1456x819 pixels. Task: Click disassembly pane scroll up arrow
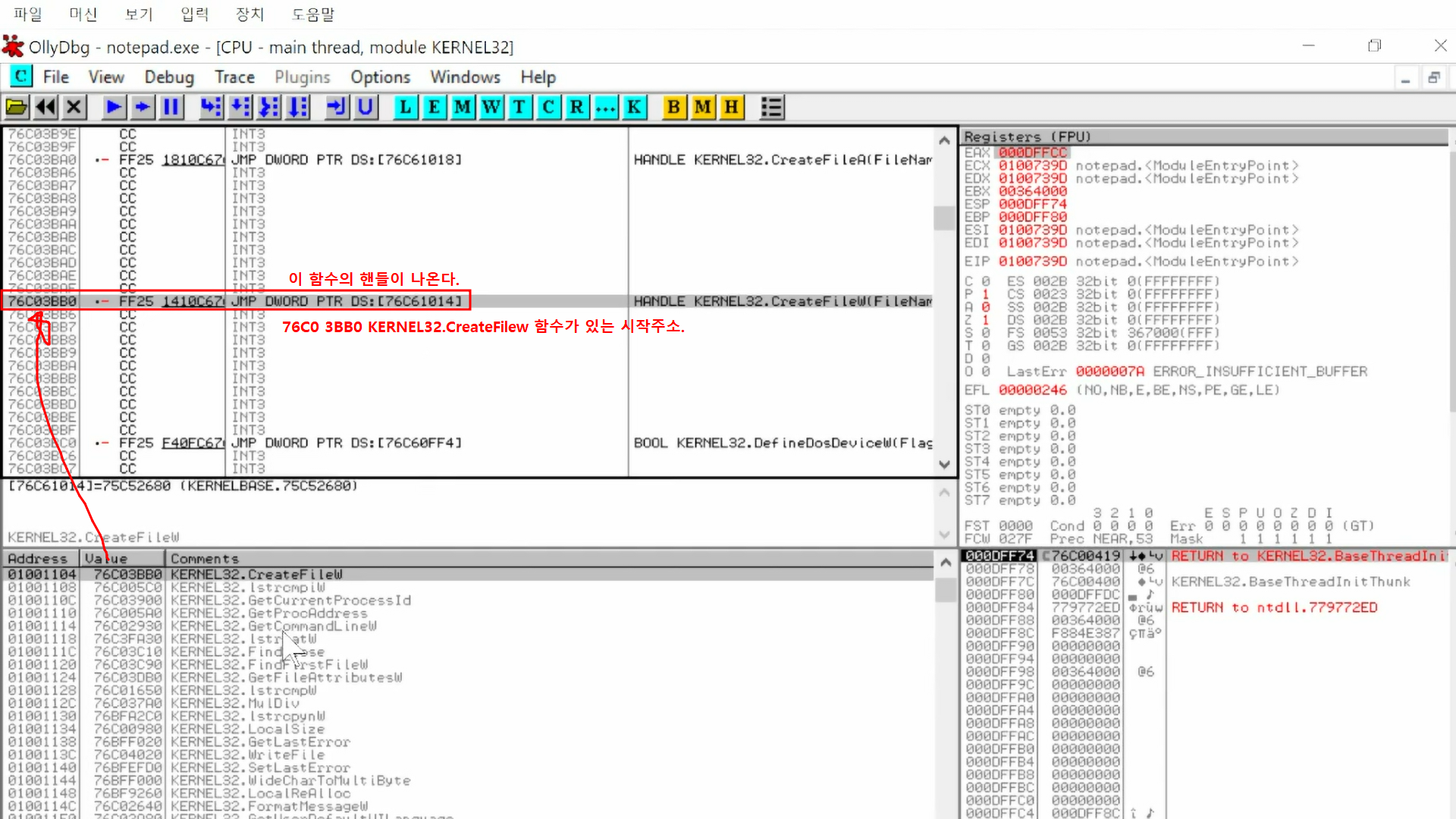pos(944,140)
